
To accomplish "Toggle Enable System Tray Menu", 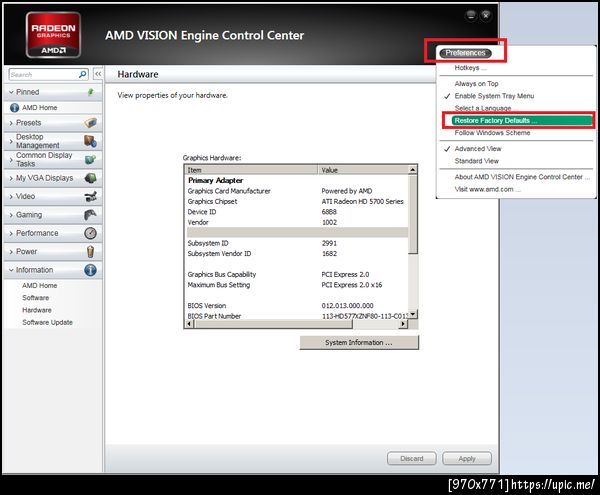I will coord(494,96).
